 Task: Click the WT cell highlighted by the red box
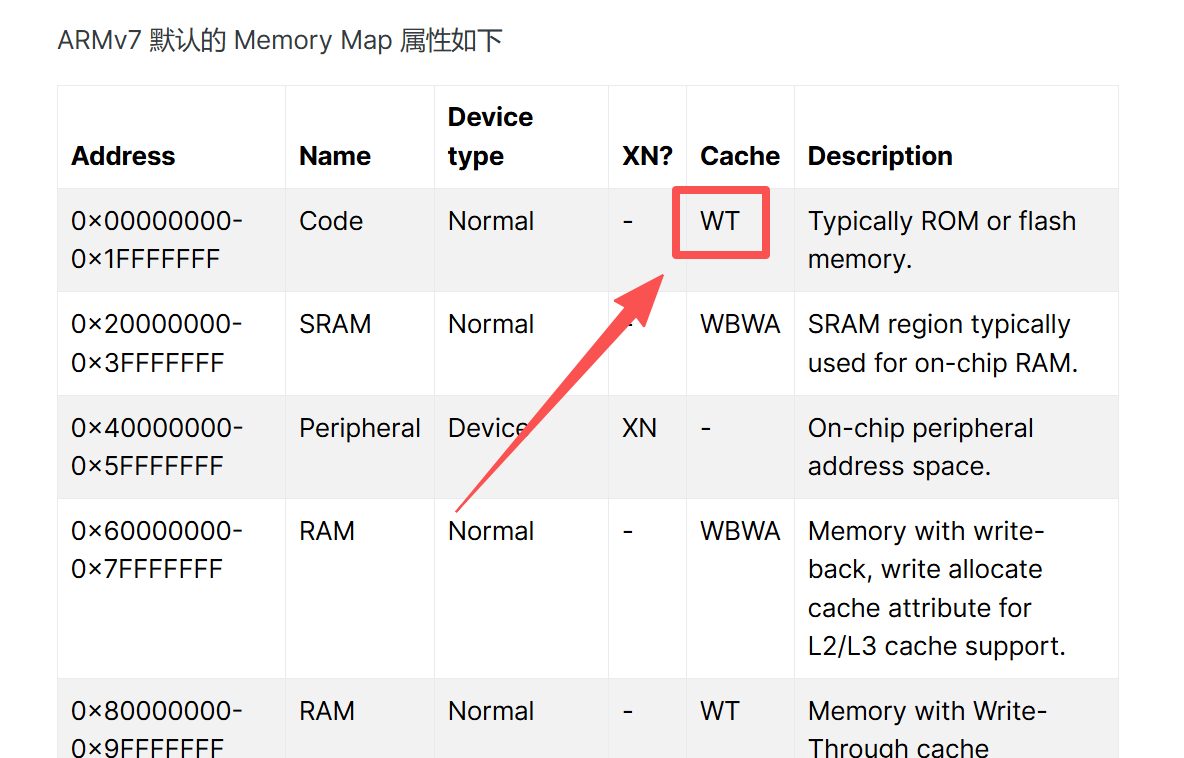[x=720, y=221]
